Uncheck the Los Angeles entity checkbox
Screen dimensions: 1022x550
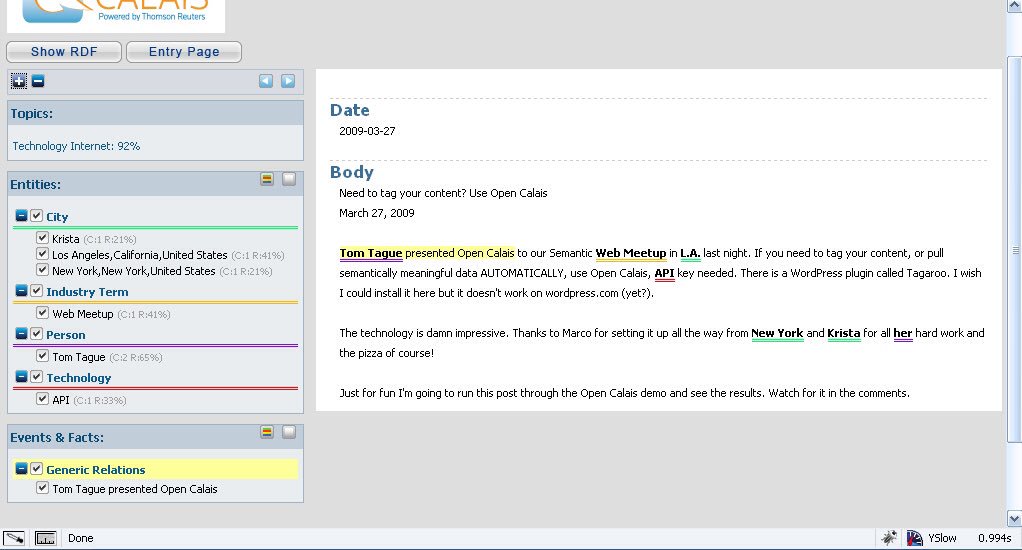pyautogui.click(x=42, y=253)
